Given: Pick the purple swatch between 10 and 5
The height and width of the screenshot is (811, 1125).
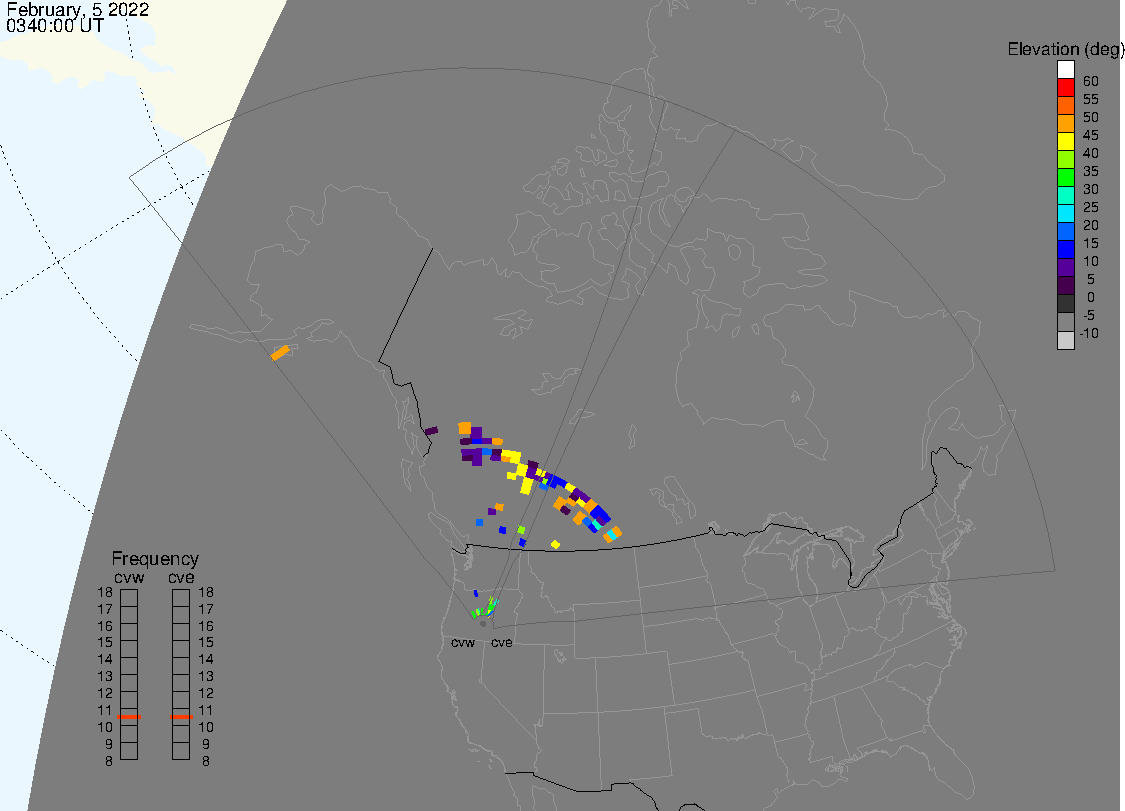Looking at the screenshot, I should click(1065, 267).
